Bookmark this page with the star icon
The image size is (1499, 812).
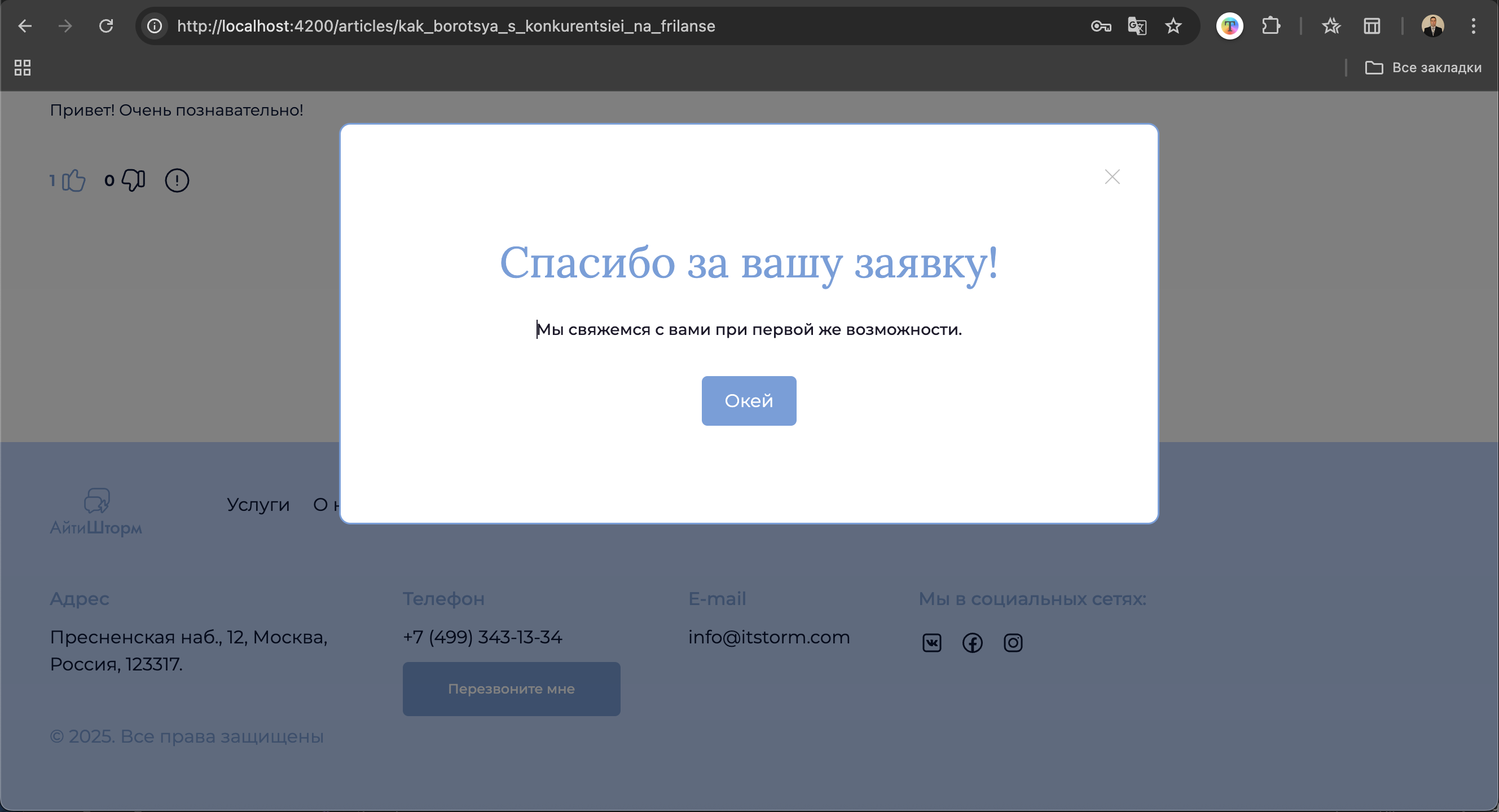click(1173, 26)
